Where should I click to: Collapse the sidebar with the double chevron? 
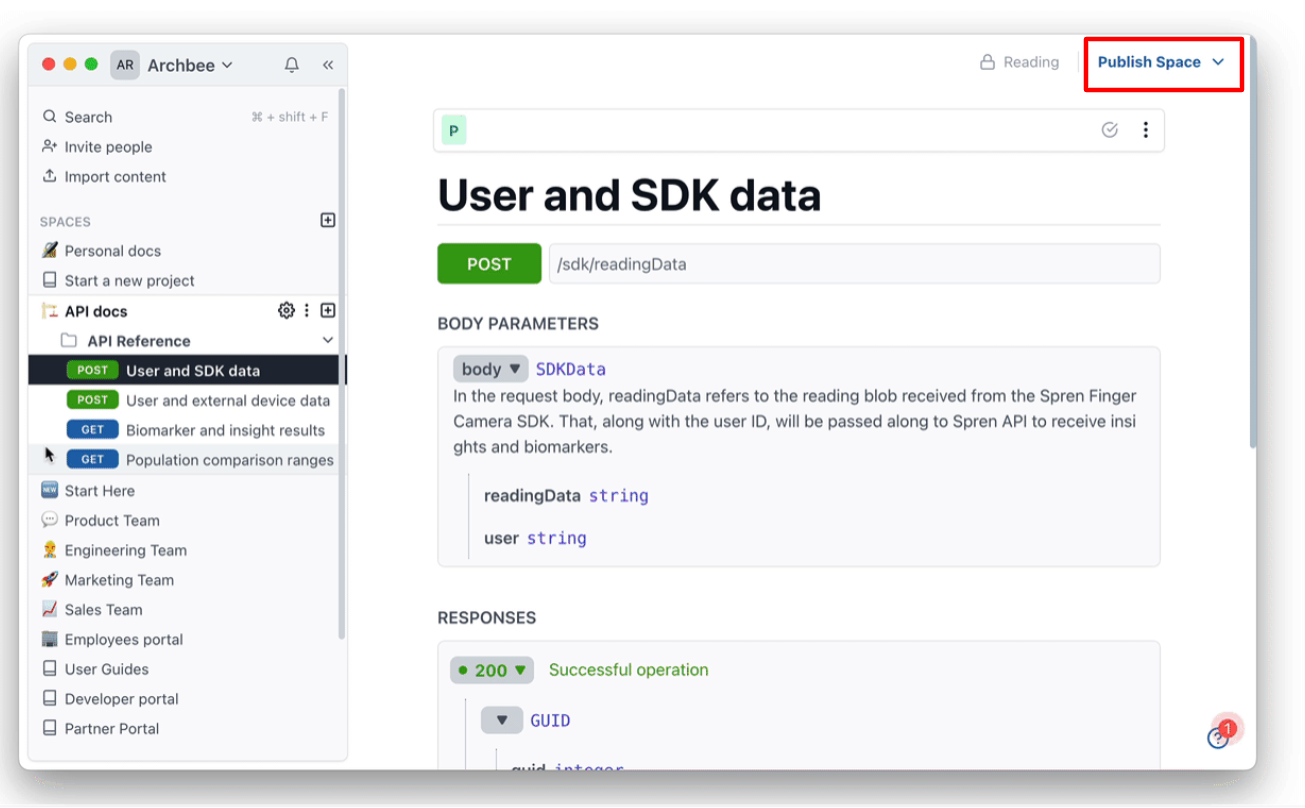(328, 64)
